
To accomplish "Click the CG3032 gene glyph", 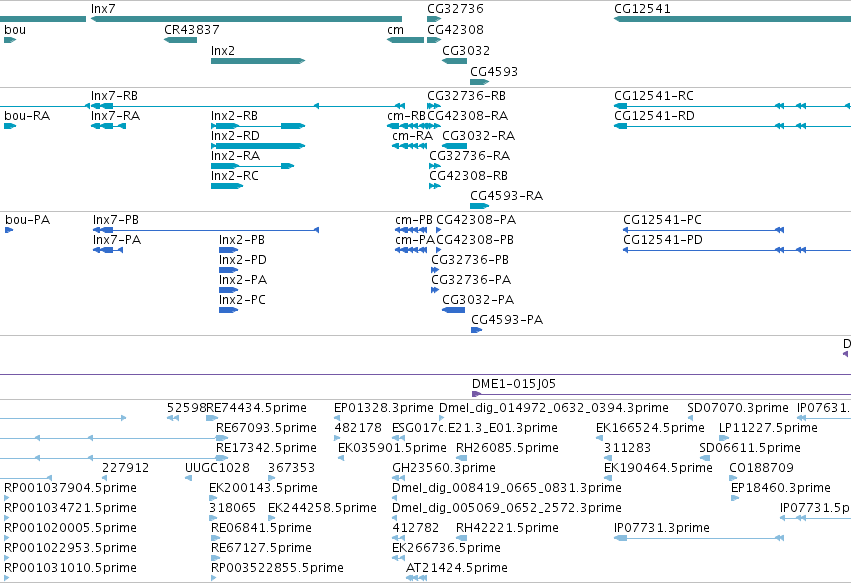I will (x=454, y=61).
